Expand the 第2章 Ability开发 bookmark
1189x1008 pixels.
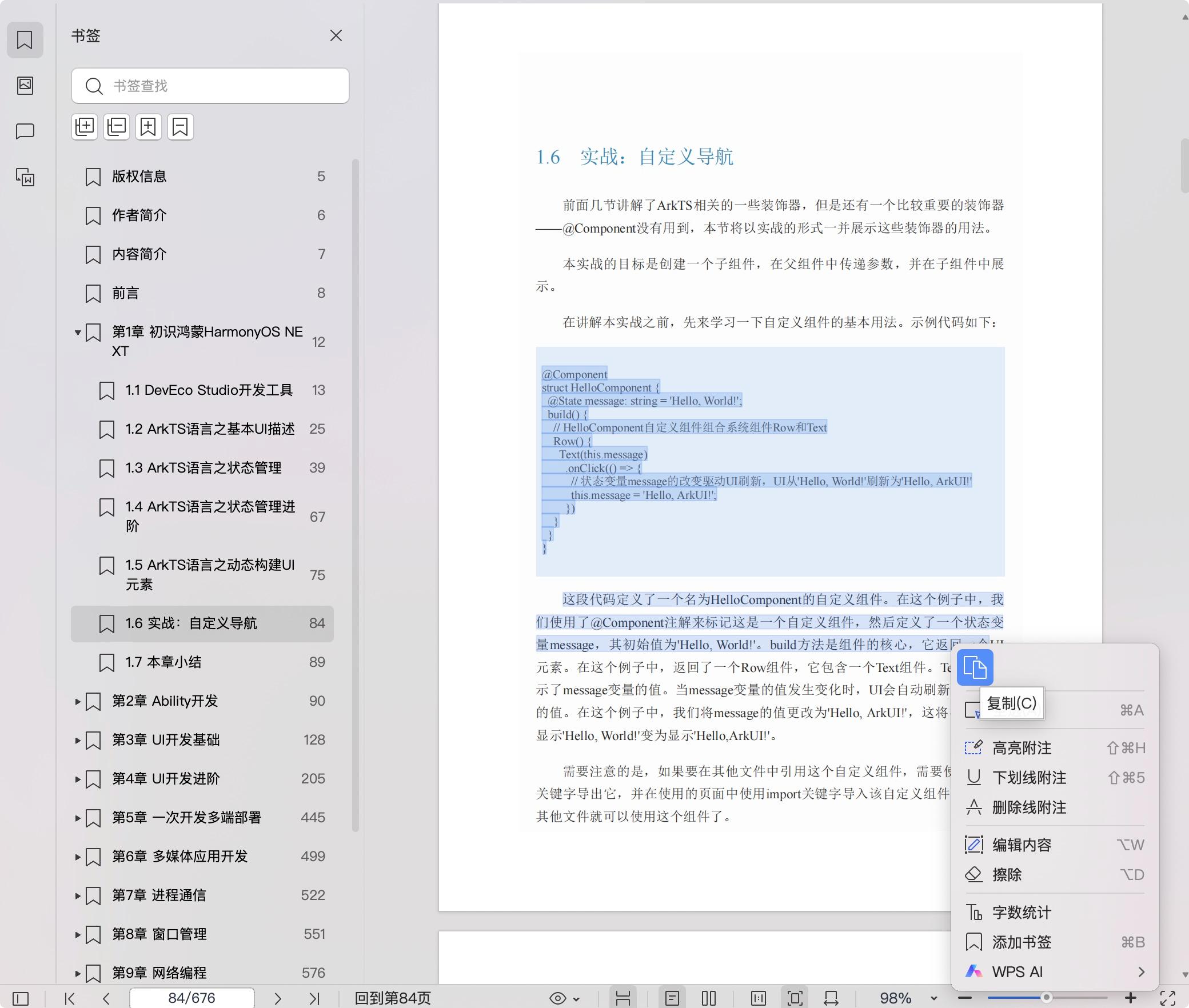[78, 701]
